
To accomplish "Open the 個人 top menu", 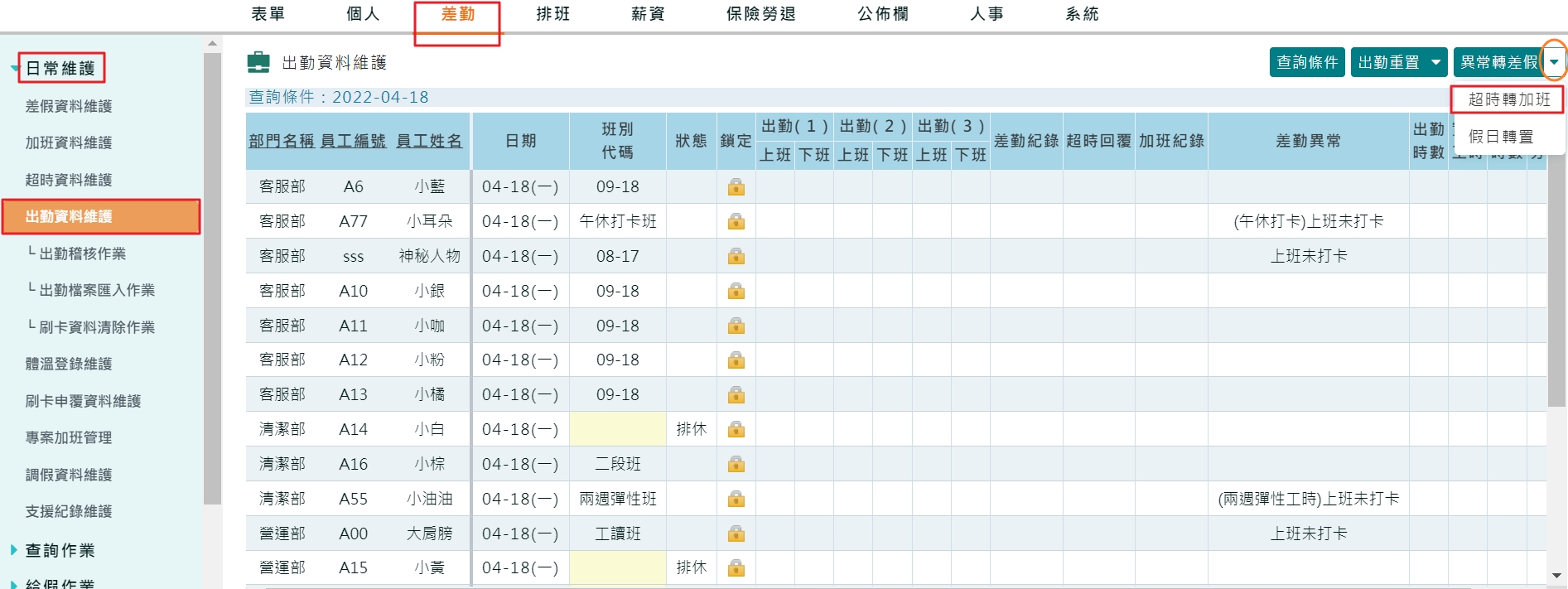I will pyautogui.click(x=363, y=14).
